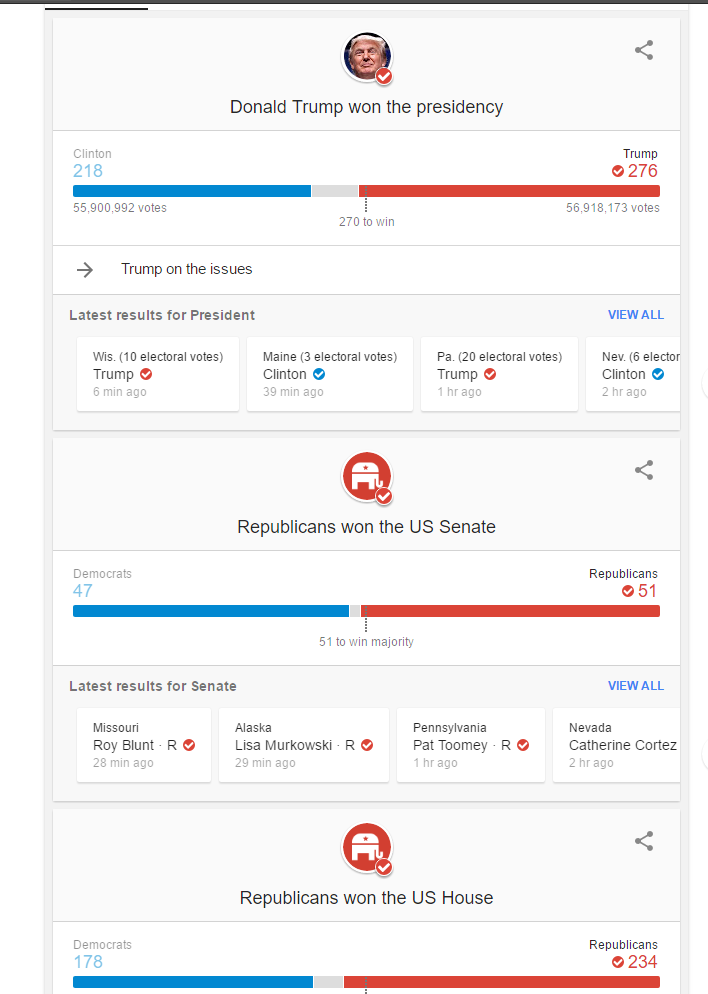708x994 pixels.
Task: Open Maine 3 electoral votes result card
Action: [x=329, y=374]
